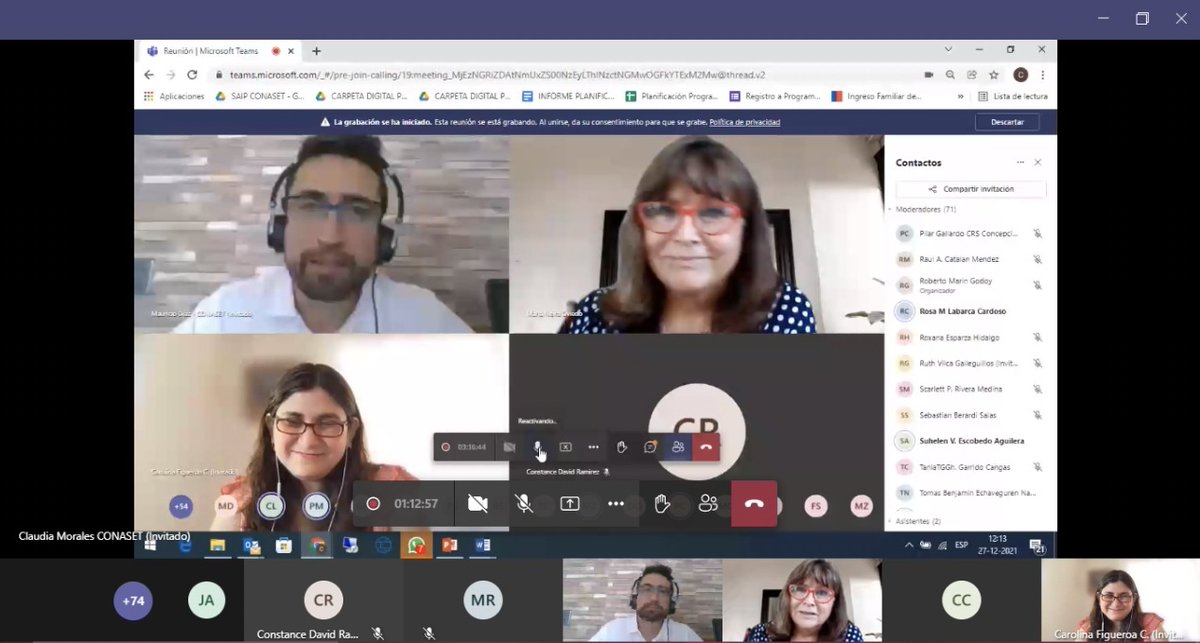Open Ingreso Familiar de... bookmark

(x=877, y=96)
